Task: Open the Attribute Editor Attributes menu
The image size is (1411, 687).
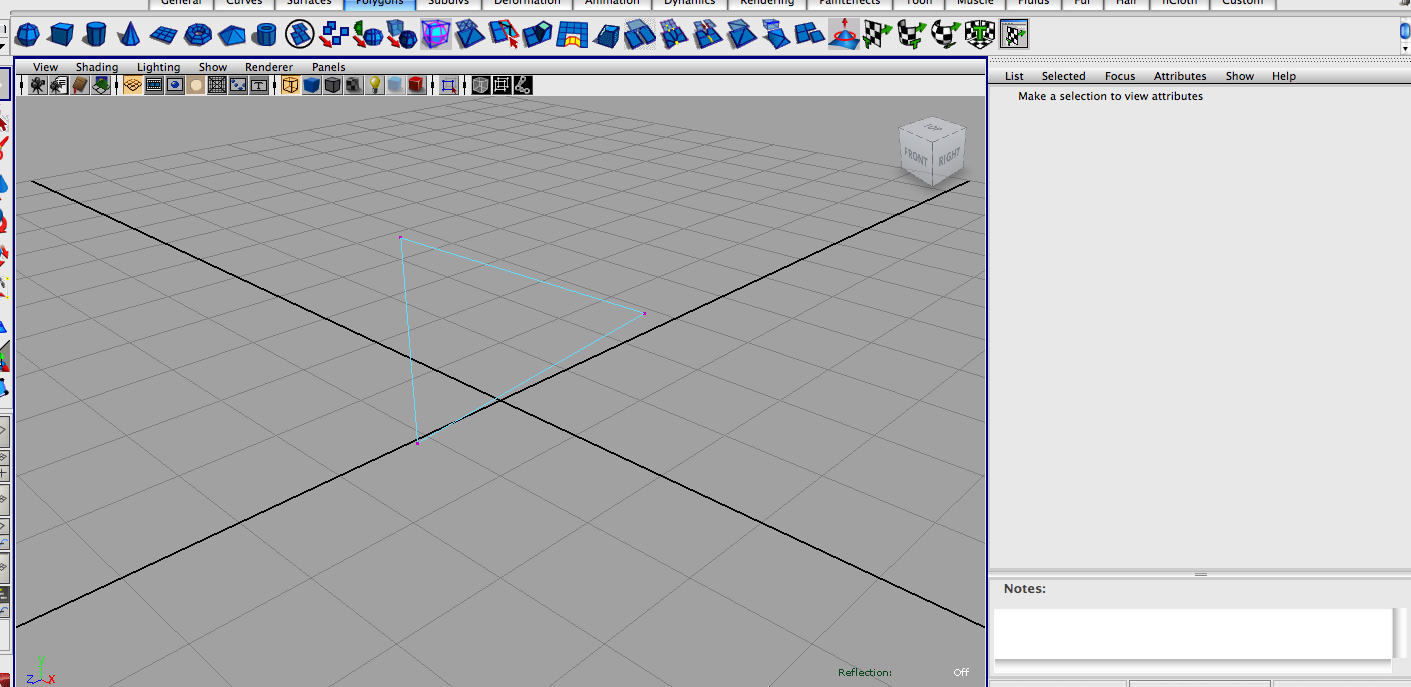Action: tap(1180, 76)
